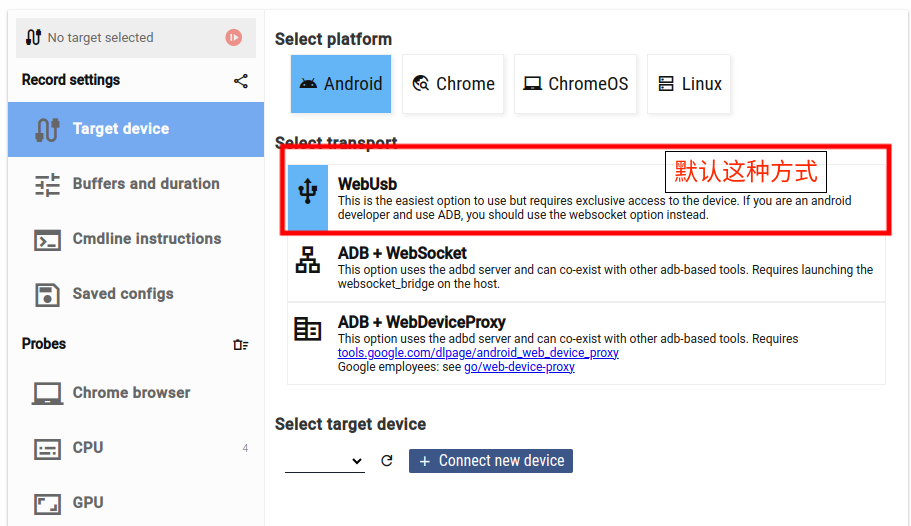The height and width of the screenshot is (526, 911).
Task: Click the Chrome browser laptop icon
Action: [x=48, y=393]
